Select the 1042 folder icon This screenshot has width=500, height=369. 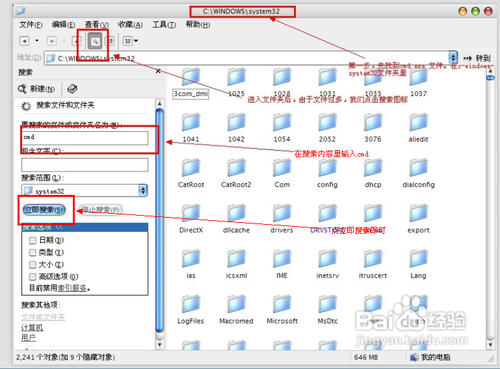pos(236,122)
